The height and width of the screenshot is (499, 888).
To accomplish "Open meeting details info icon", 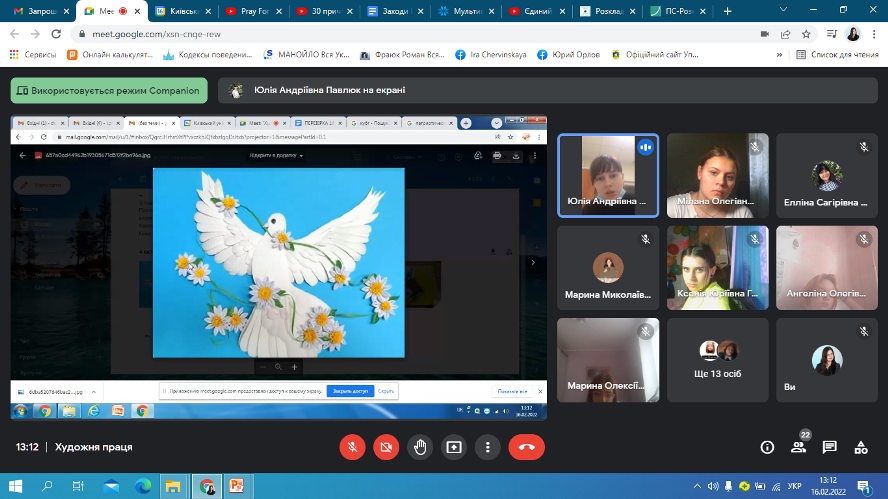I will point(767,447).
